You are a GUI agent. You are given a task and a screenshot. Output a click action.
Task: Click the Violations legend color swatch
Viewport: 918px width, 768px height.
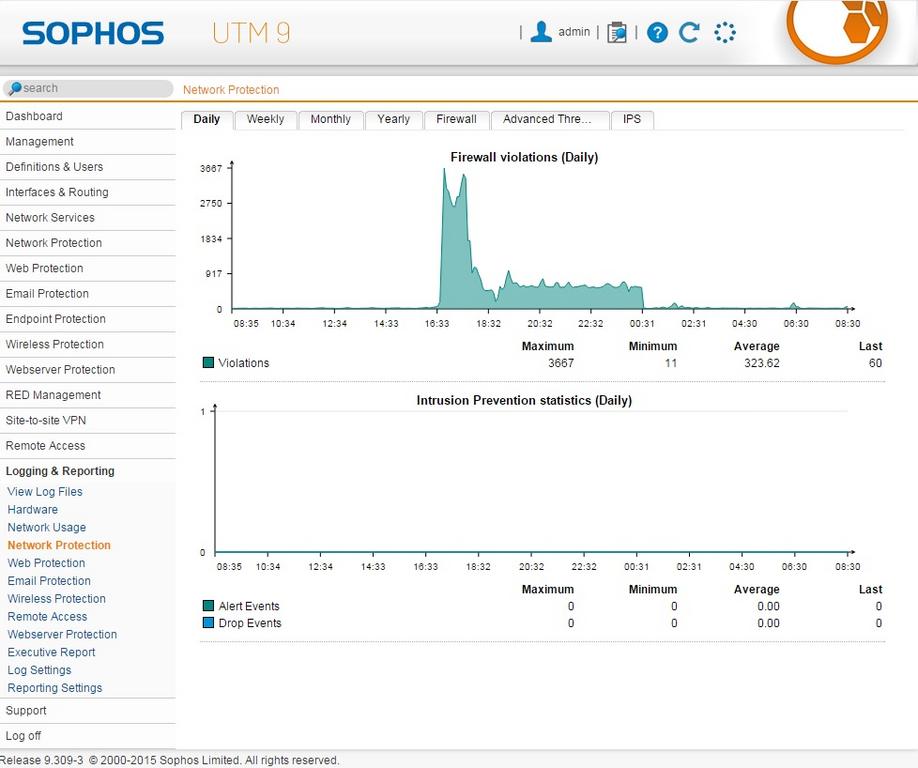coord(208,362)
